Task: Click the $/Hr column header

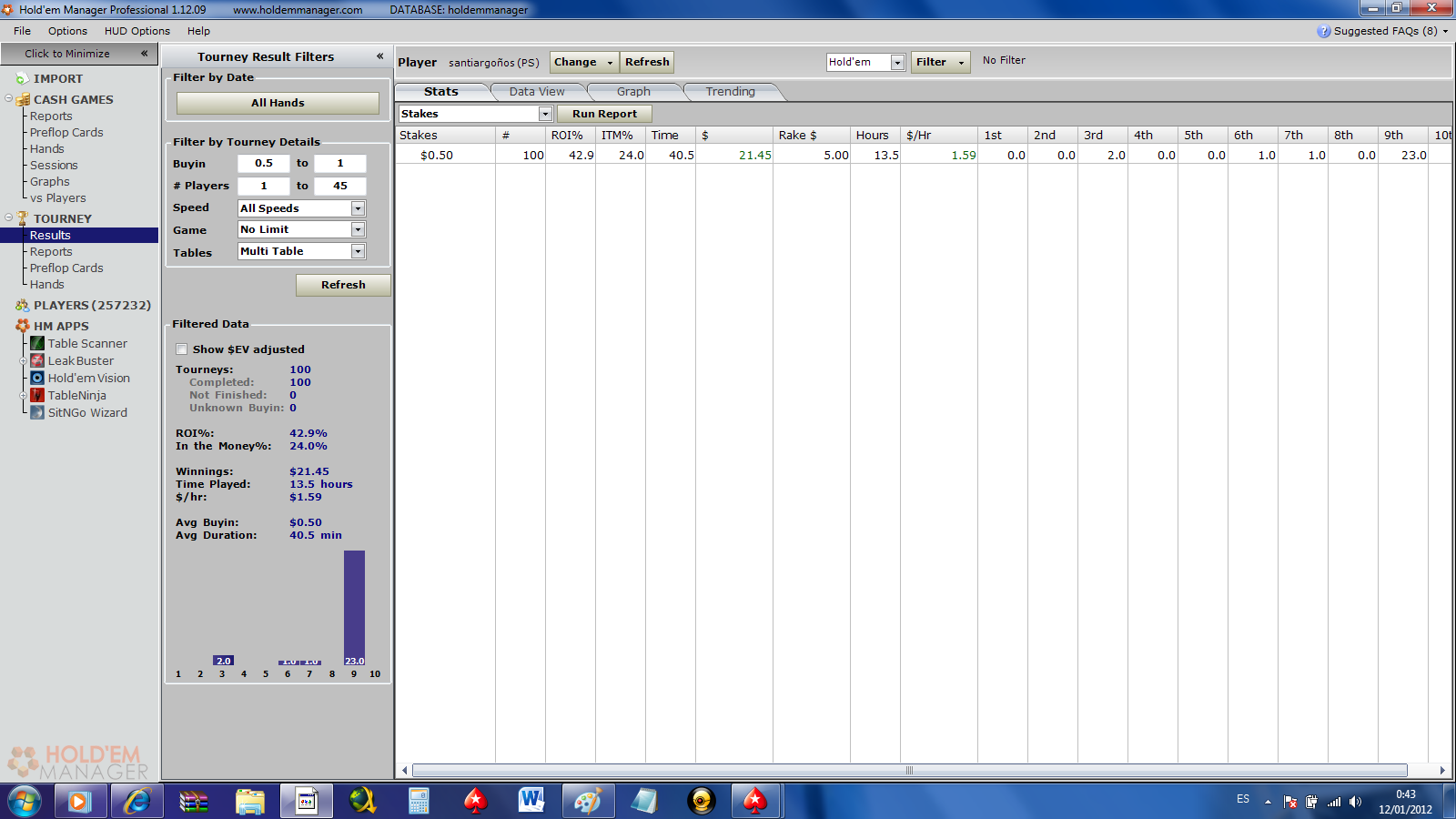Action: coord(939,136)
